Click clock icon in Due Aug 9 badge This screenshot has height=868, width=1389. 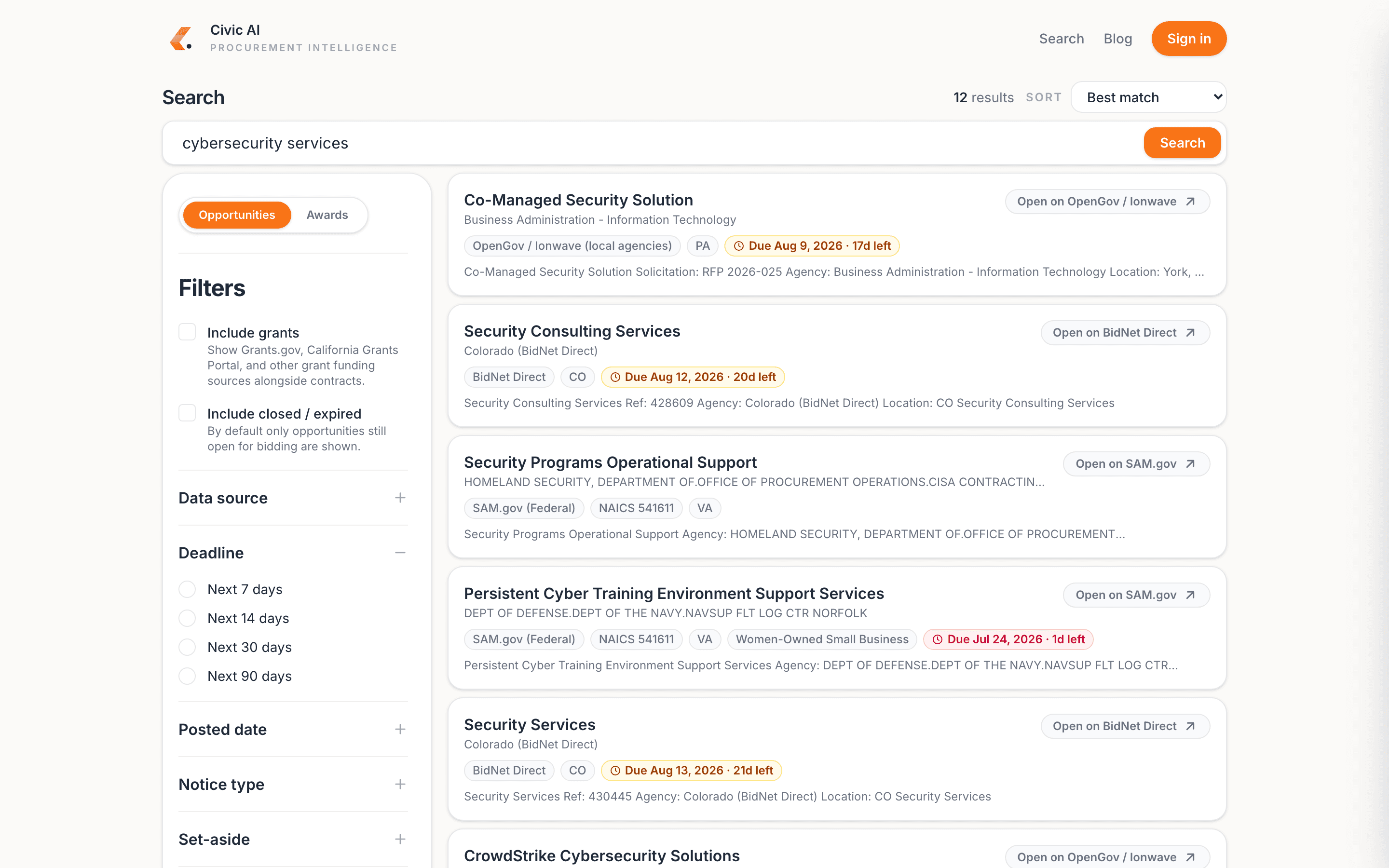coord(739,246)
